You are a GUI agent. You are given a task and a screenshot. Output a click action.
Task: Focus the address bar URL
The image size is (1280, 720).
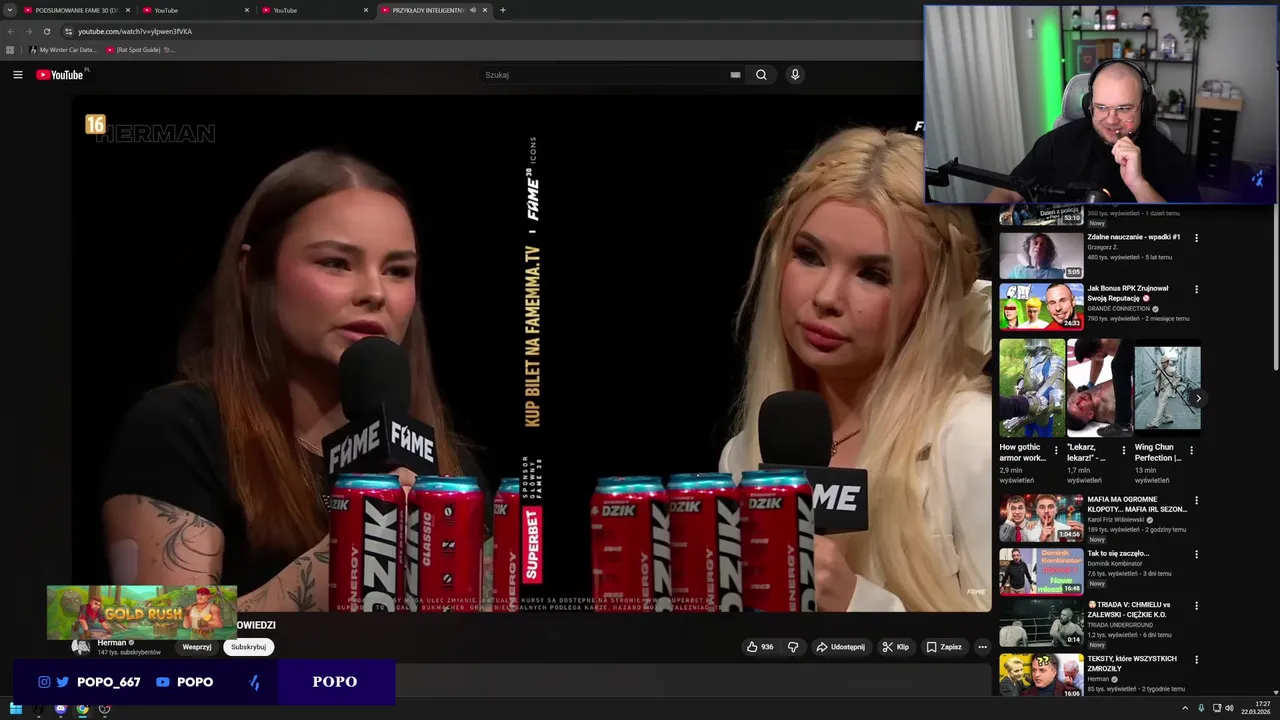(x=135, y=31)
